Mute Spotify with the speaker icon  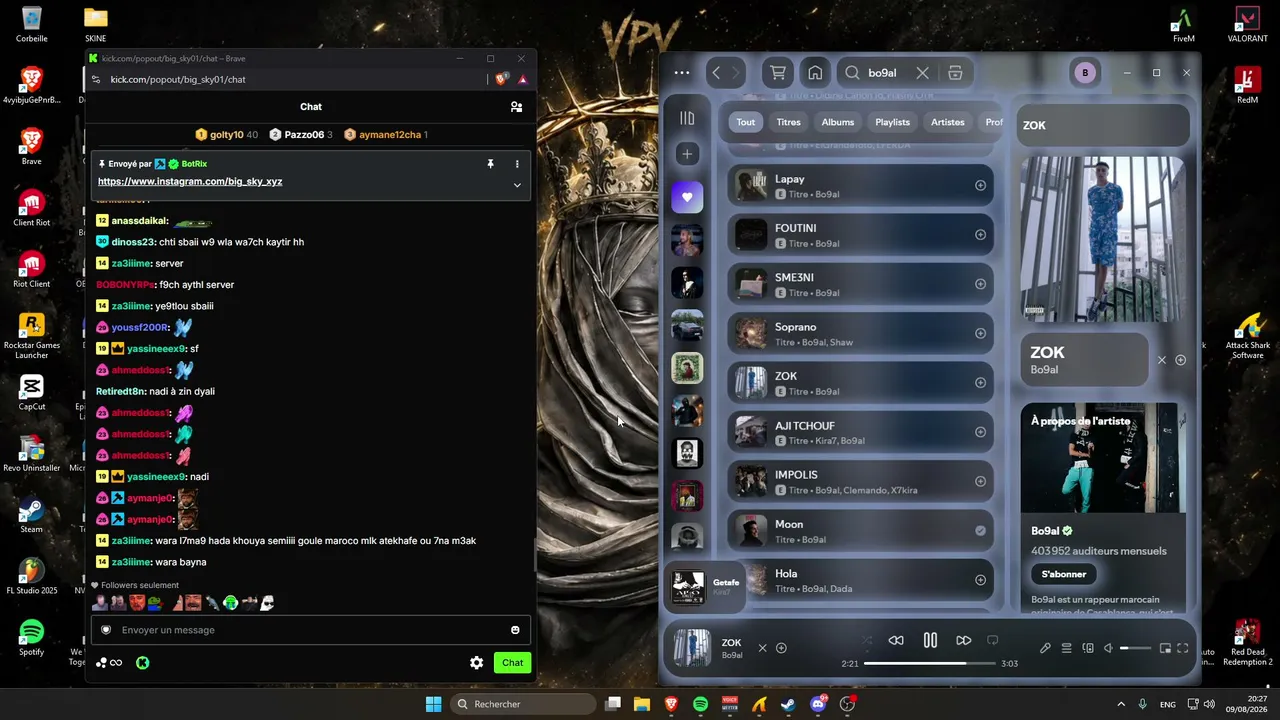pyautogui.click(x=1108, y=648)
